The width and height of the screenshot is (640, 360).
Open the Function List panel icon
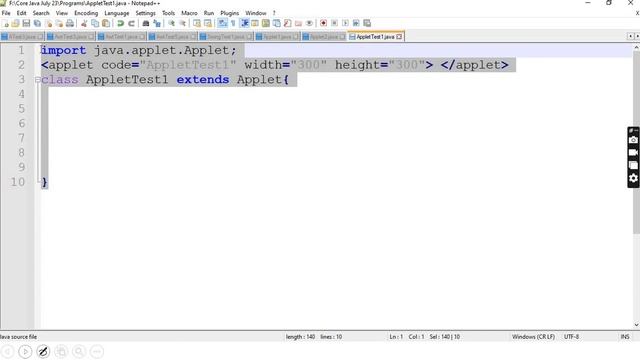pyautogui.click(x=287, y=23)
